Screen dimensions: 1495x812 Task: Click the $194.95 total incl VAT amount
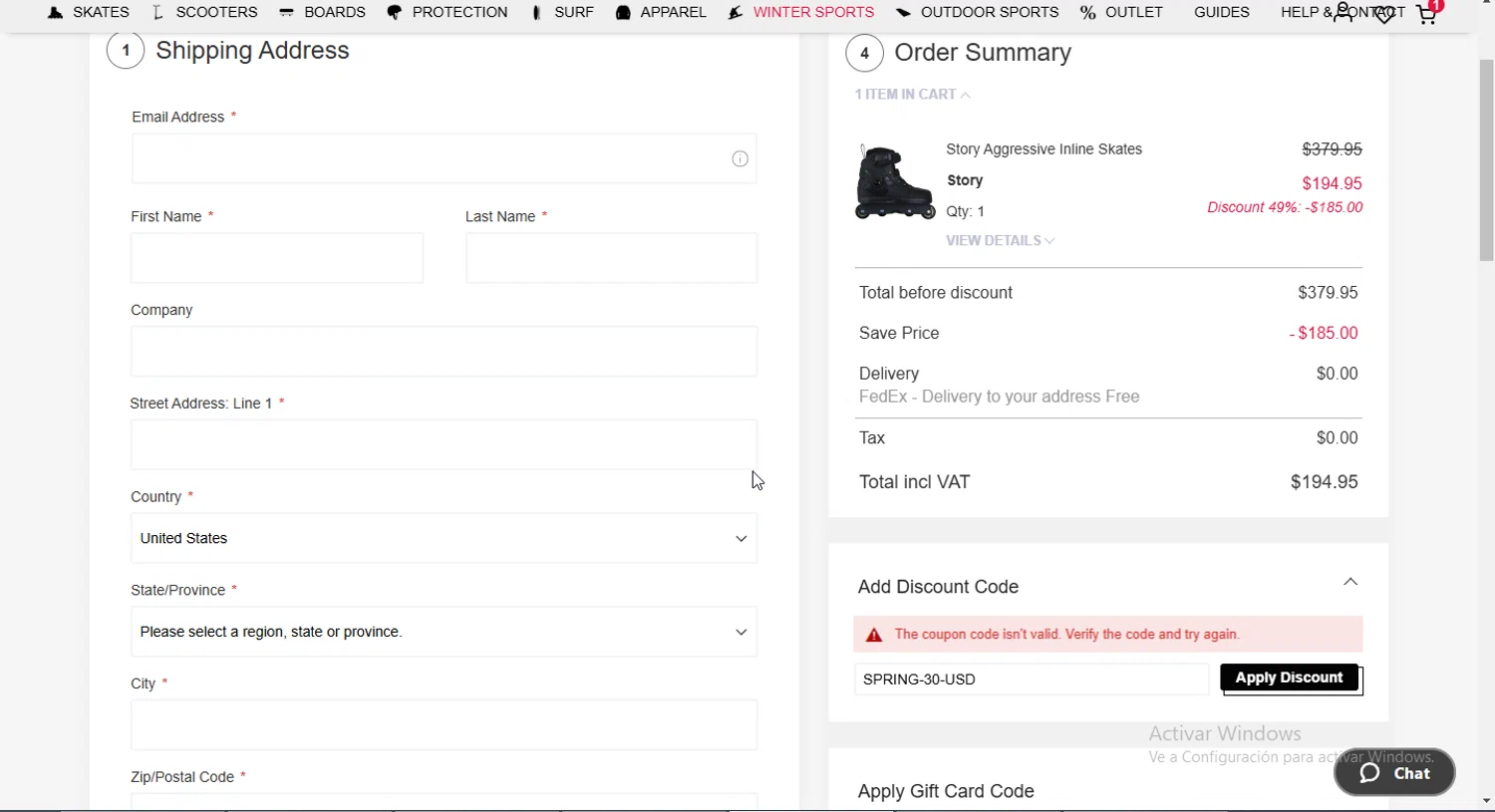1324,482
